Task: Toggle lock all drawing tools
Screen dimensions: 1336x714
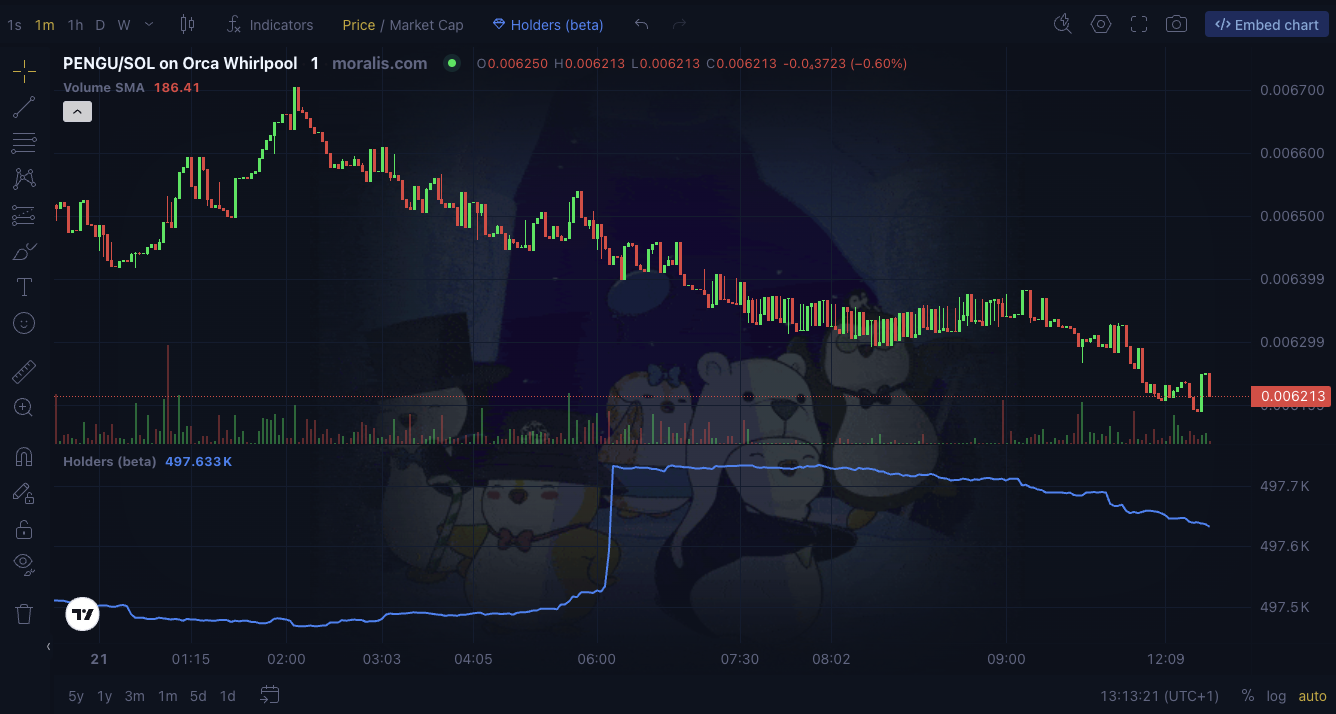Action: pos(24,529)
